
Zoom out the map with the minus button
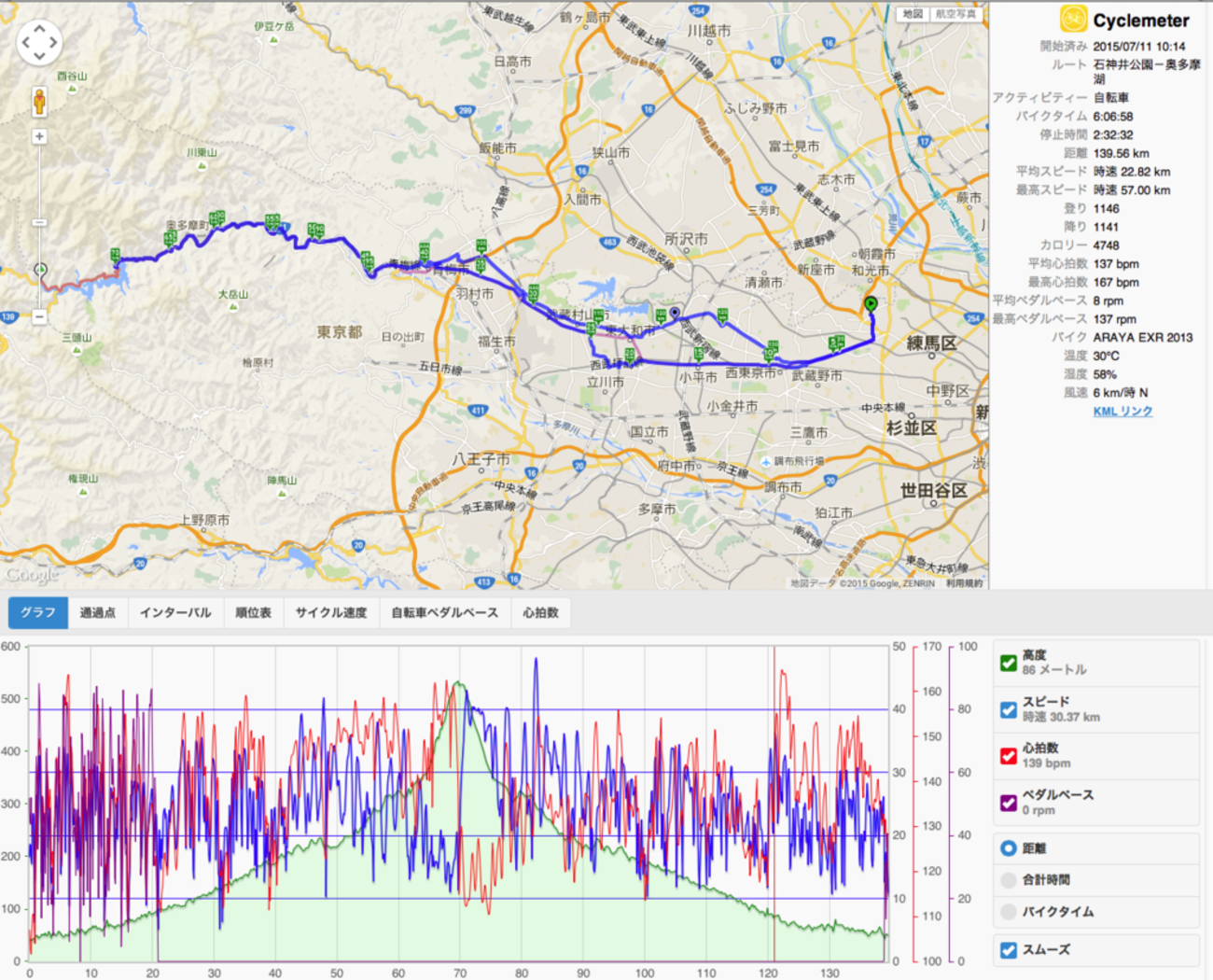tap(39, 316)
